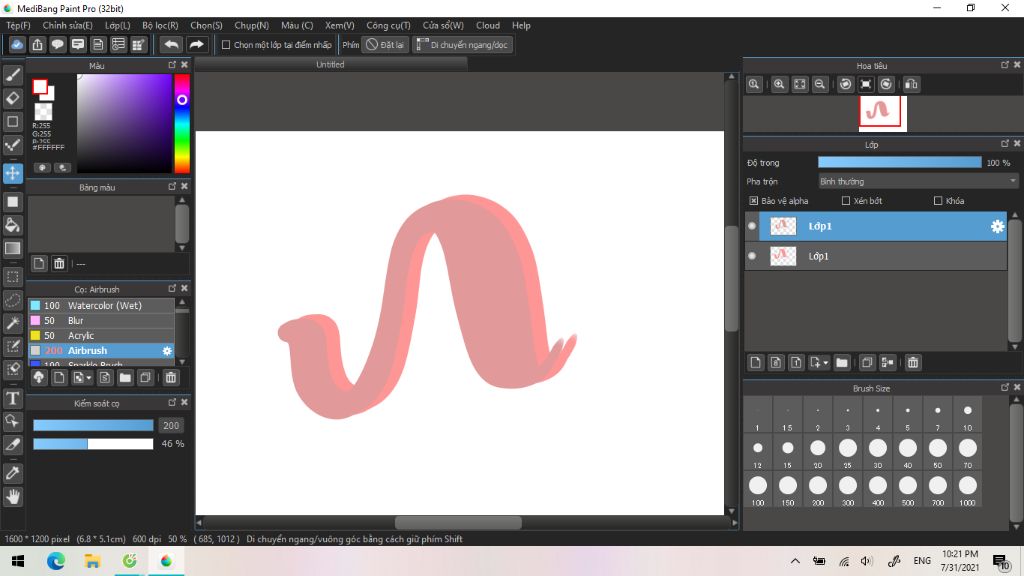Screen dimensions: 1024x576
Task: Click the canvas horizontal scrollbar
Action: [x=458, y=522]
